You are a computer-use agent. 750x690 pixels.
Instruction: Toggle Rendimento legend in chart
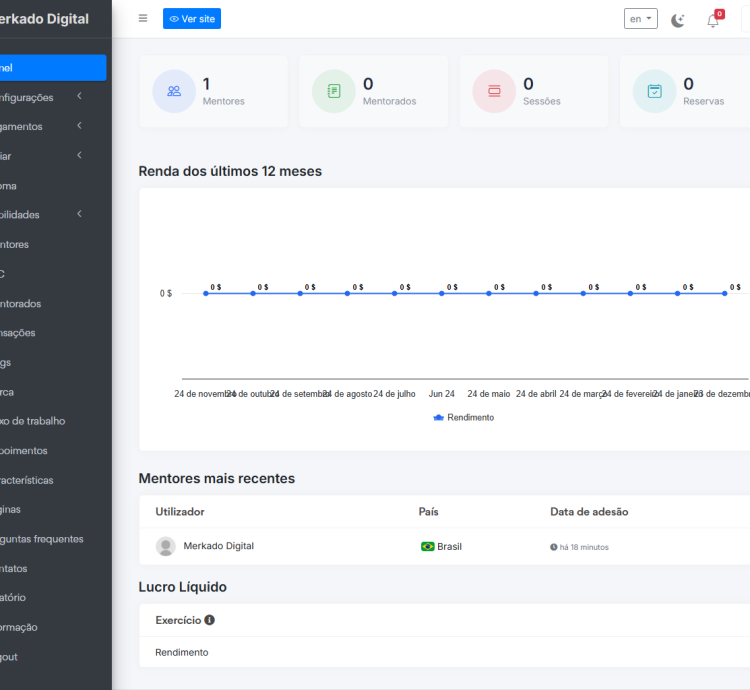tap(464, 418)
